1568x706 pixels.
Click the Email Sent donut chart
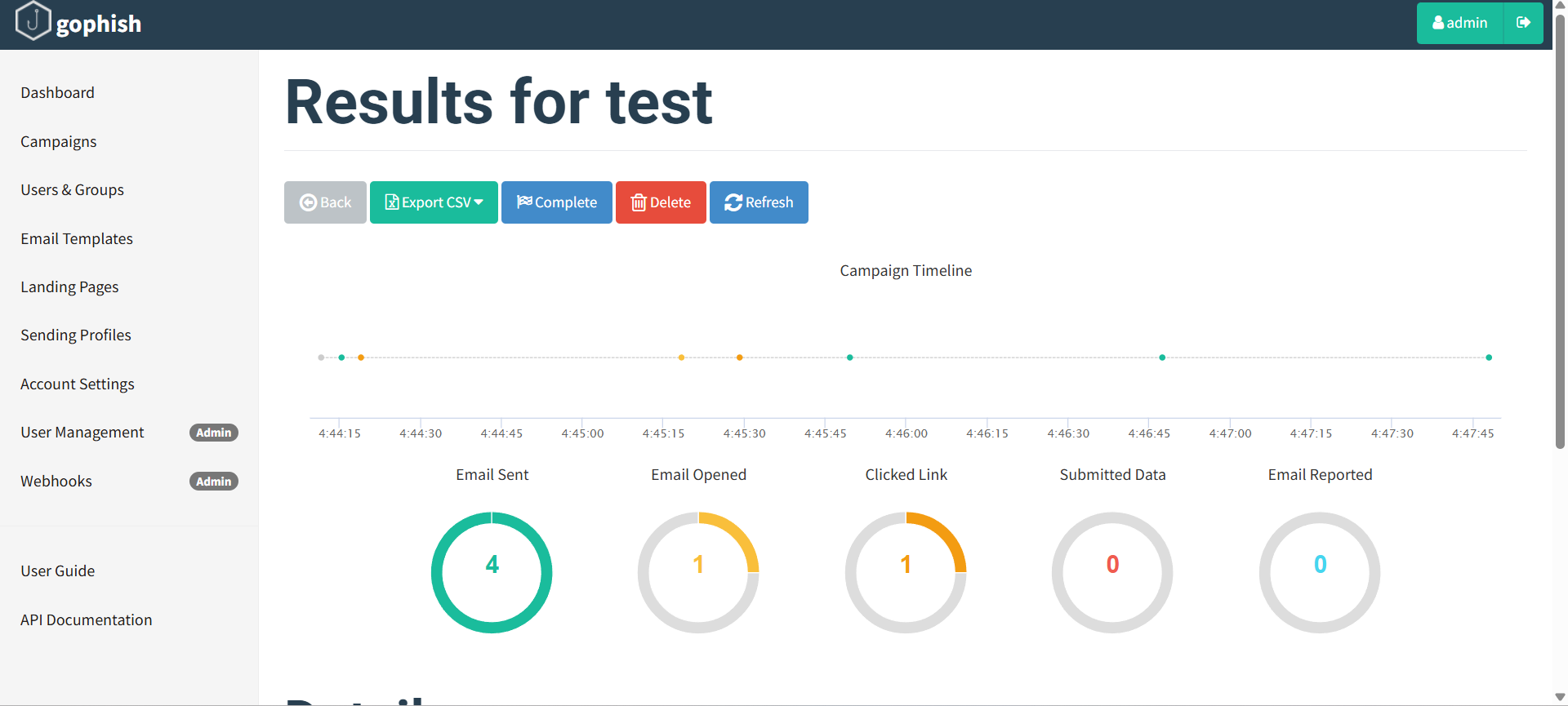[492, 572]
